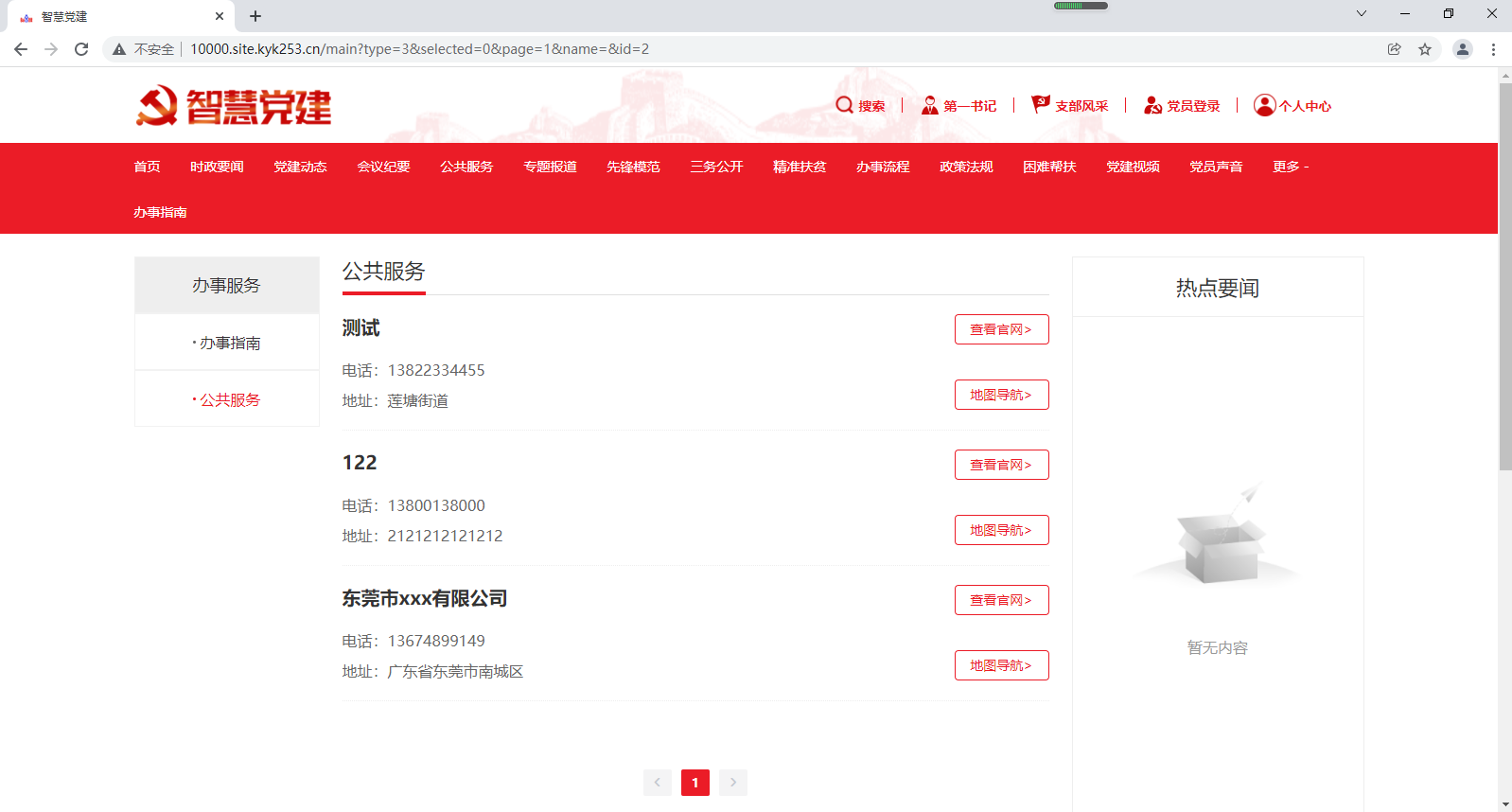Click the 党员登录 login icon
This screenshot has height=812, width=1512.
pyautogui.click(x=1152, y=105)
